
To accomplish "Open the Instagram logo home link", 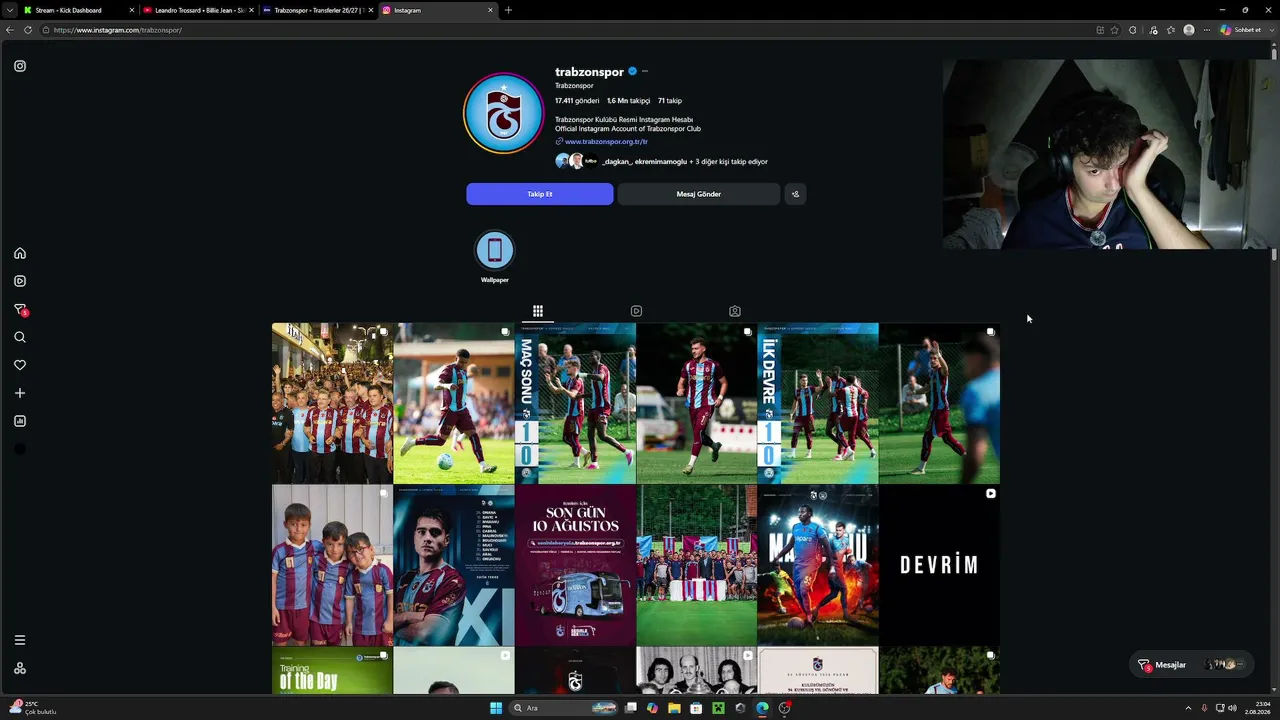I will point(20,66).
